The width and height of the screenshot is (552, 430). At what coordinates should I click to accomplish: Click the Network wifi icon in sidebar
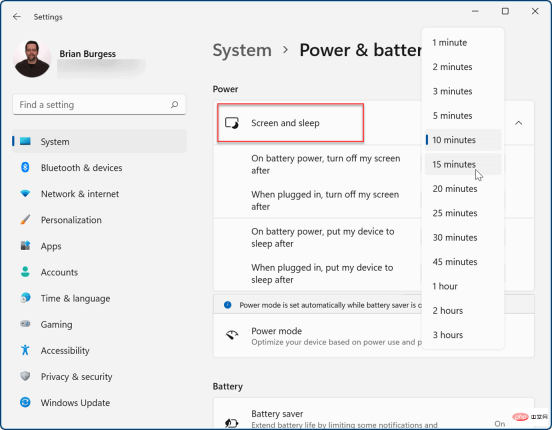coord(25,193)
